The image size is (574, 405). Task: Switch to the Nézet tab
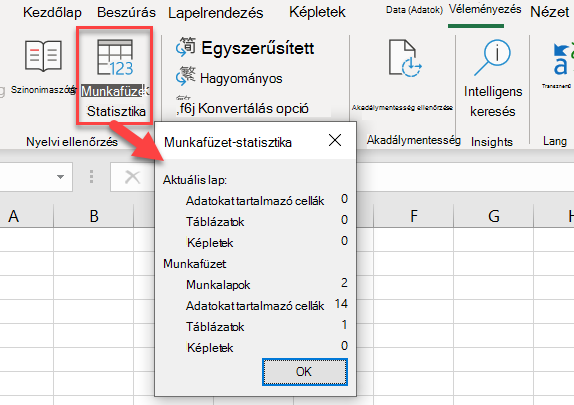(x=549, y=12)
